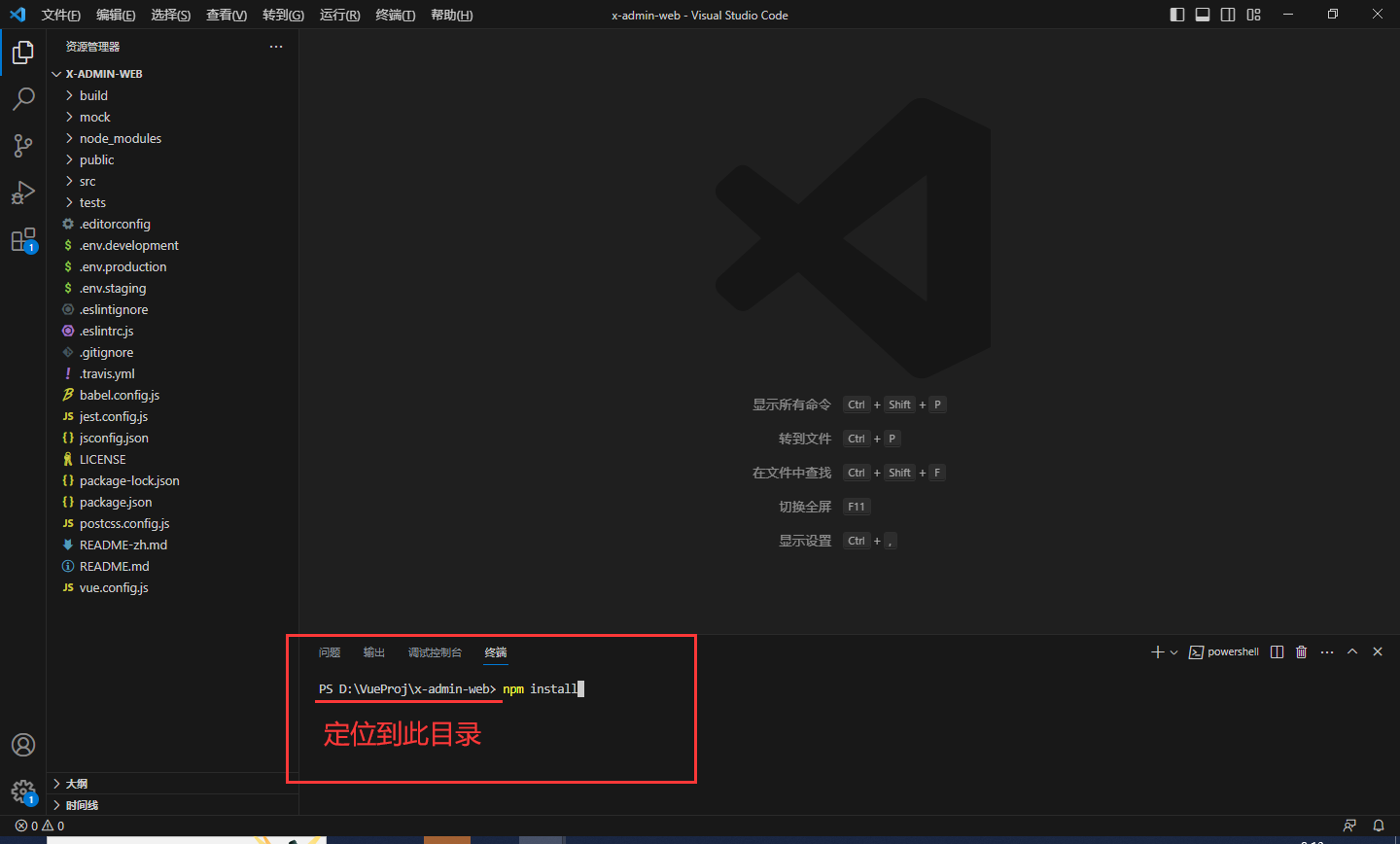Open the launch profile dropdown arrow

pos(1174,652)
